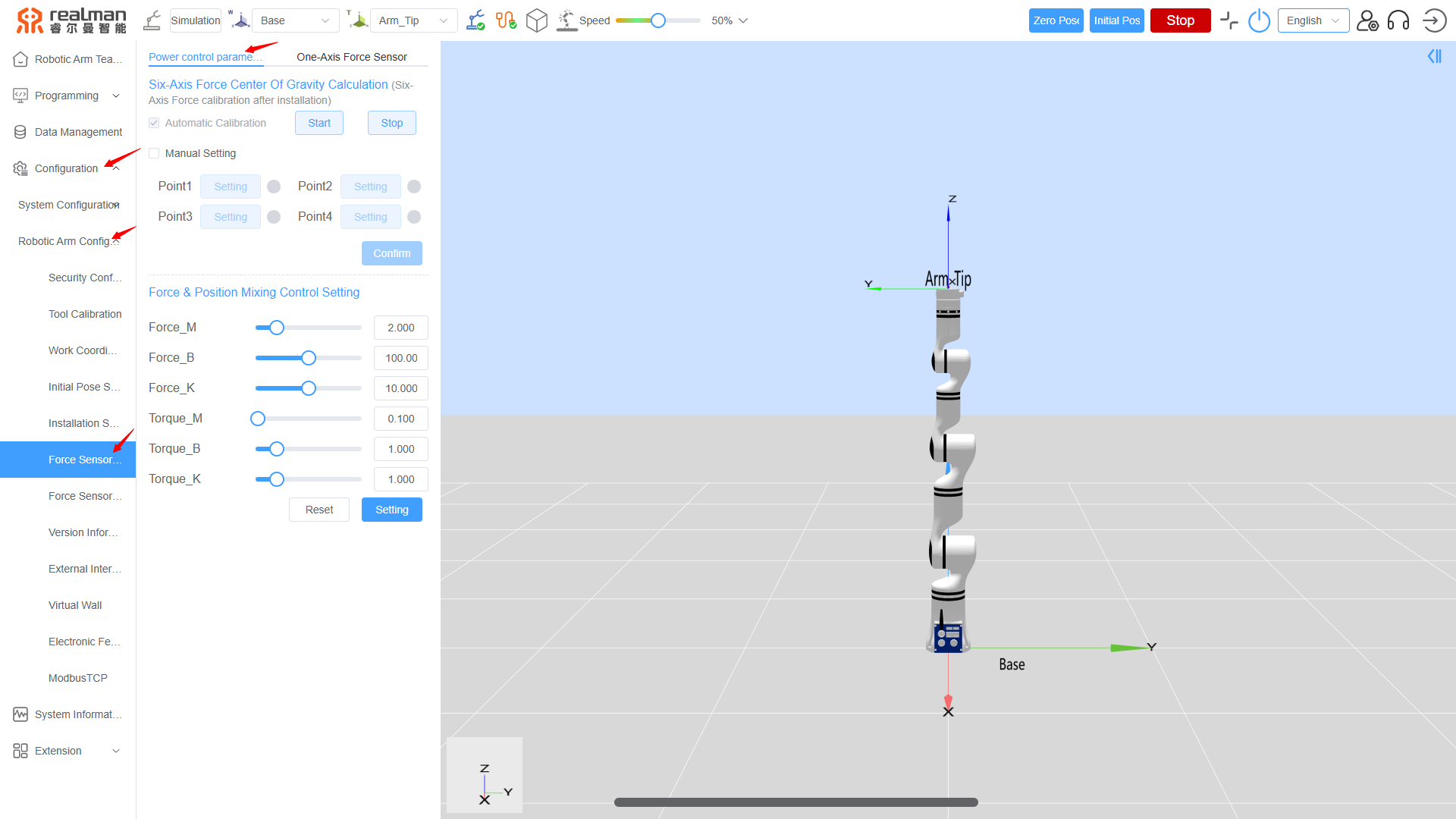The image size is (1456, 819).
Task: Click the power button icon
Action: [1259, 20]
